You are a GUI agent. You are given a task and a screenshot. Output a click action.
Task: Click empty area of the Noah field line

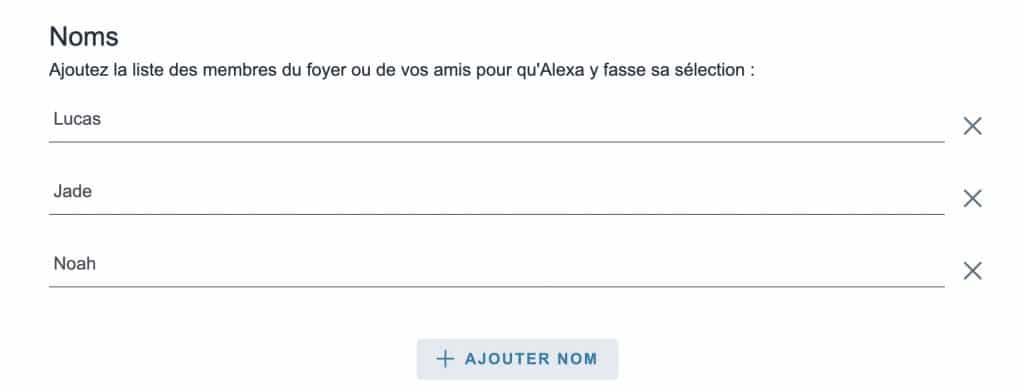522,267
